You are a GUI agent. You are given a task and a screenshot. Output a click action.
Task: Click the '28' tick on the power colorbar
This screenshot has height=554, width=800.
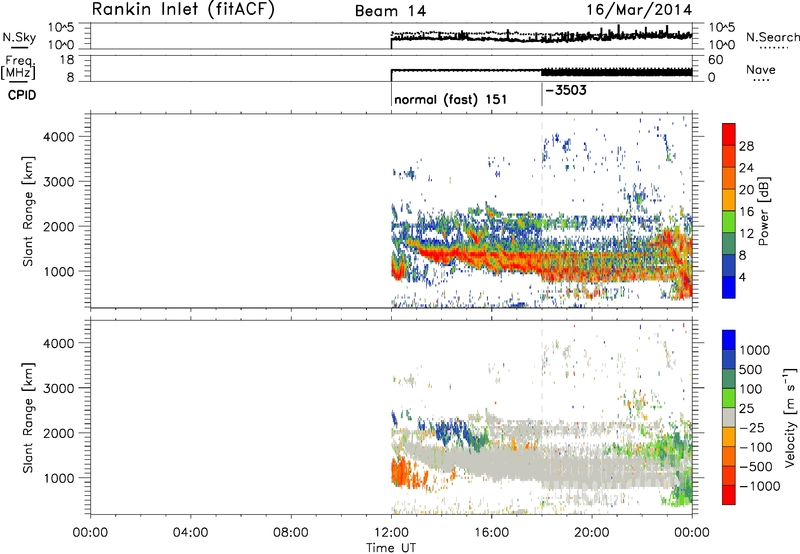point(746,146)
